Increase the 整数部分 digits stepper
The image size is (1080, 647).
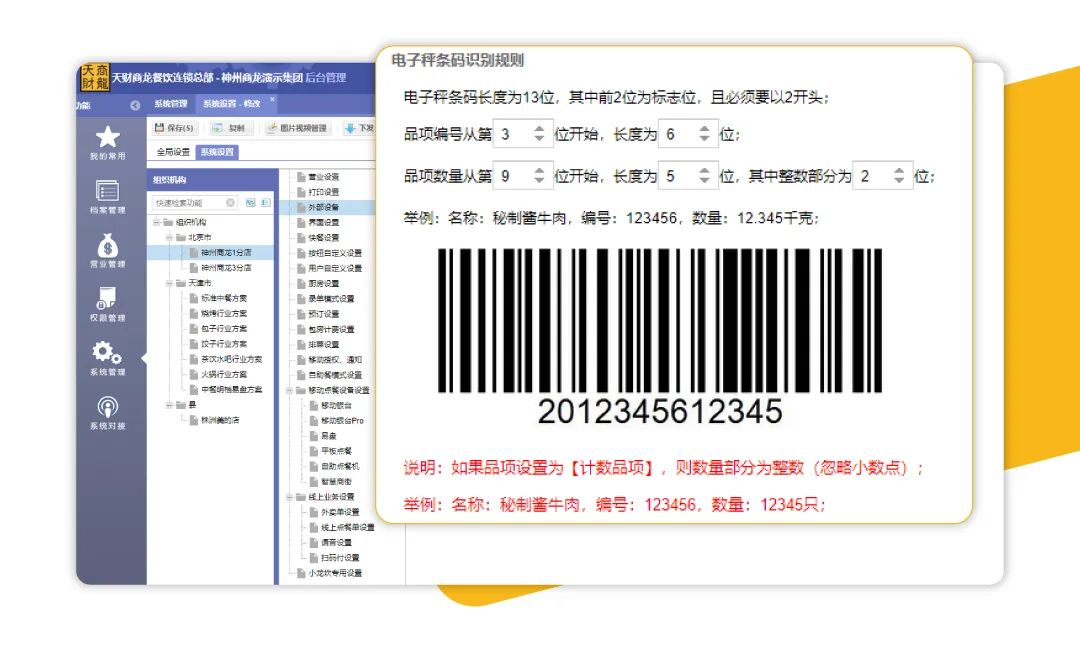[899, 171]
